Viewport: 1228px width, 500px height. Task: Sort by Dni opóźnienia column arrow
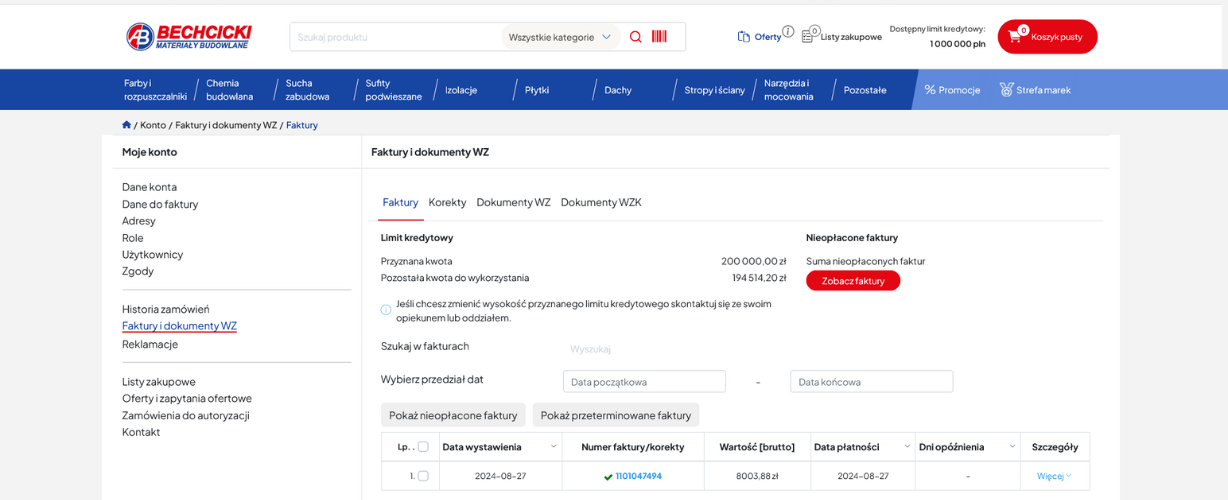tap(1012, 446)
